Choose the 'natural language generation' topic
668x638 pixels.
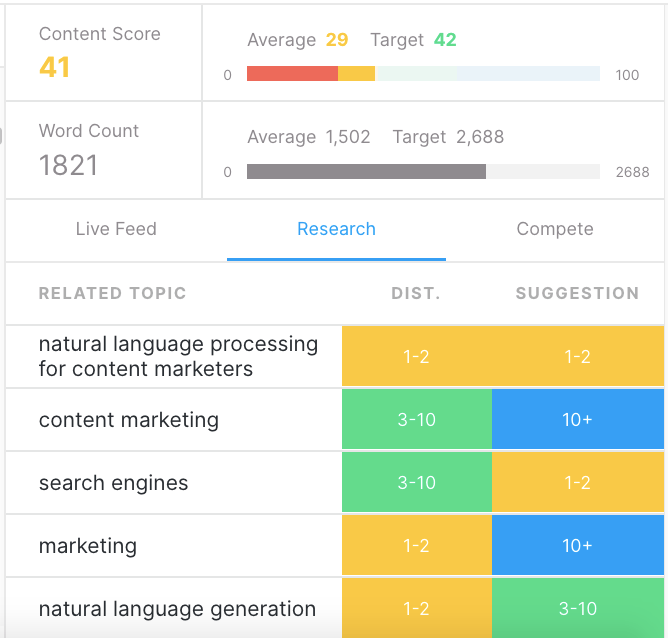click(177, 608)
